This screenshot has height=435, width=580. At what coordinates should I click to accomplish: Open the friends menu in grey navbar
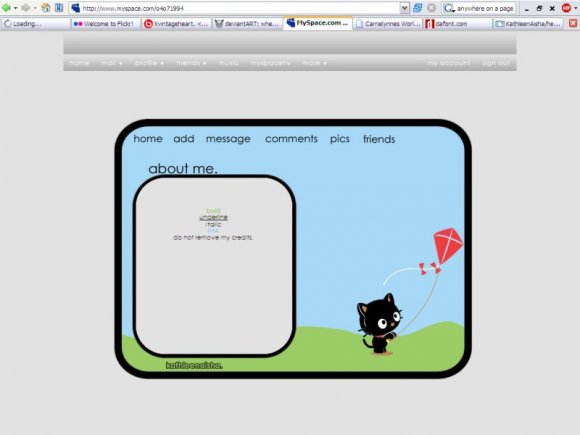pyautogui.click(x=191, y=63)
